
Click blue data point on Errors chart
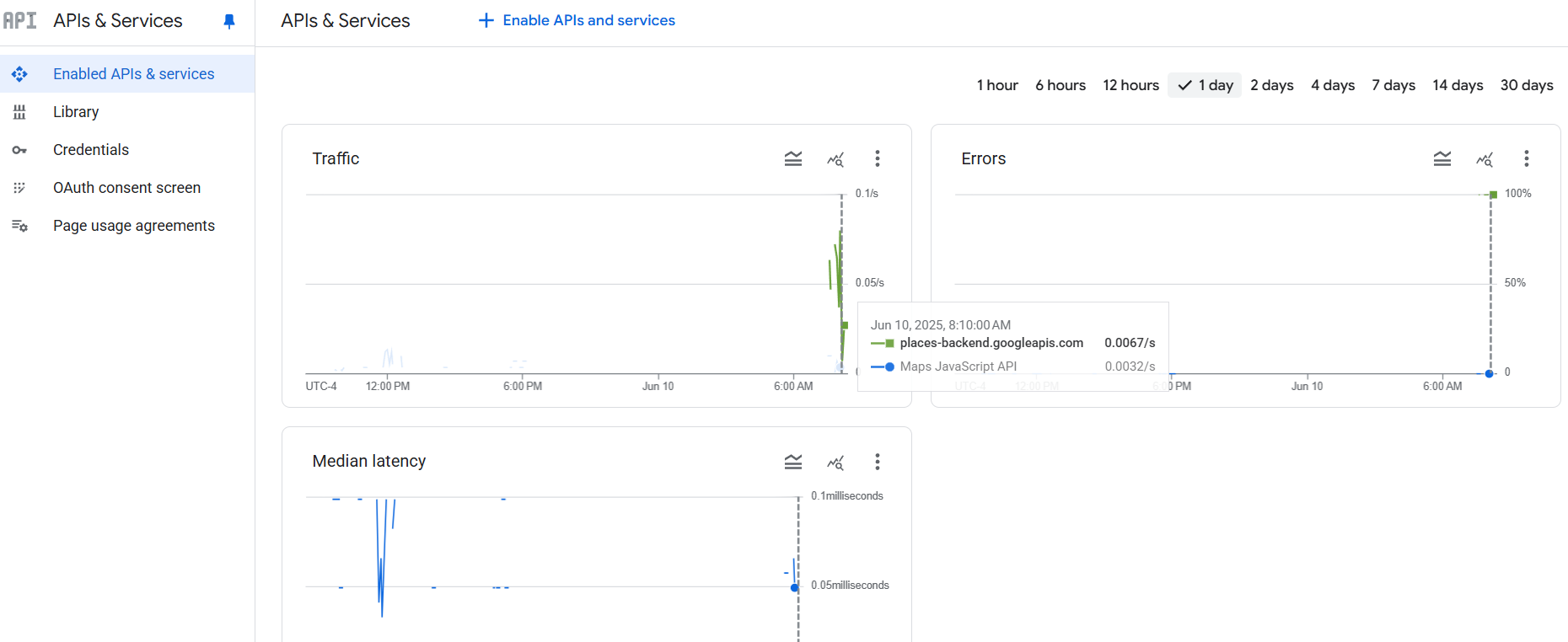tap(1489, 373)
